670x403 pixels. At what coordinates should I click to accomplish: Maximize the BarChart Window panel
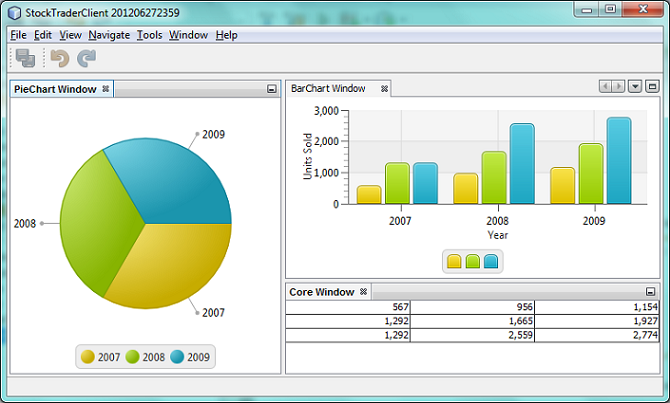tap(652, 87)
